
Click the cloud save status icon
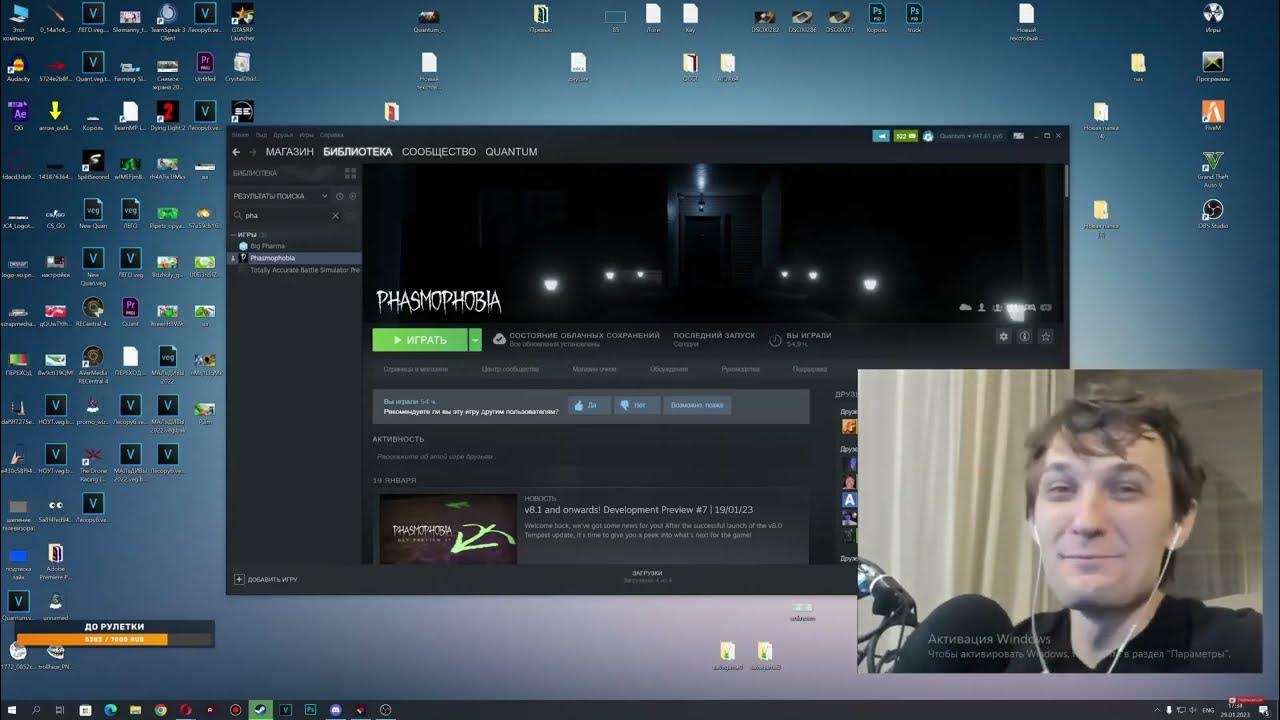click(499, 340)
